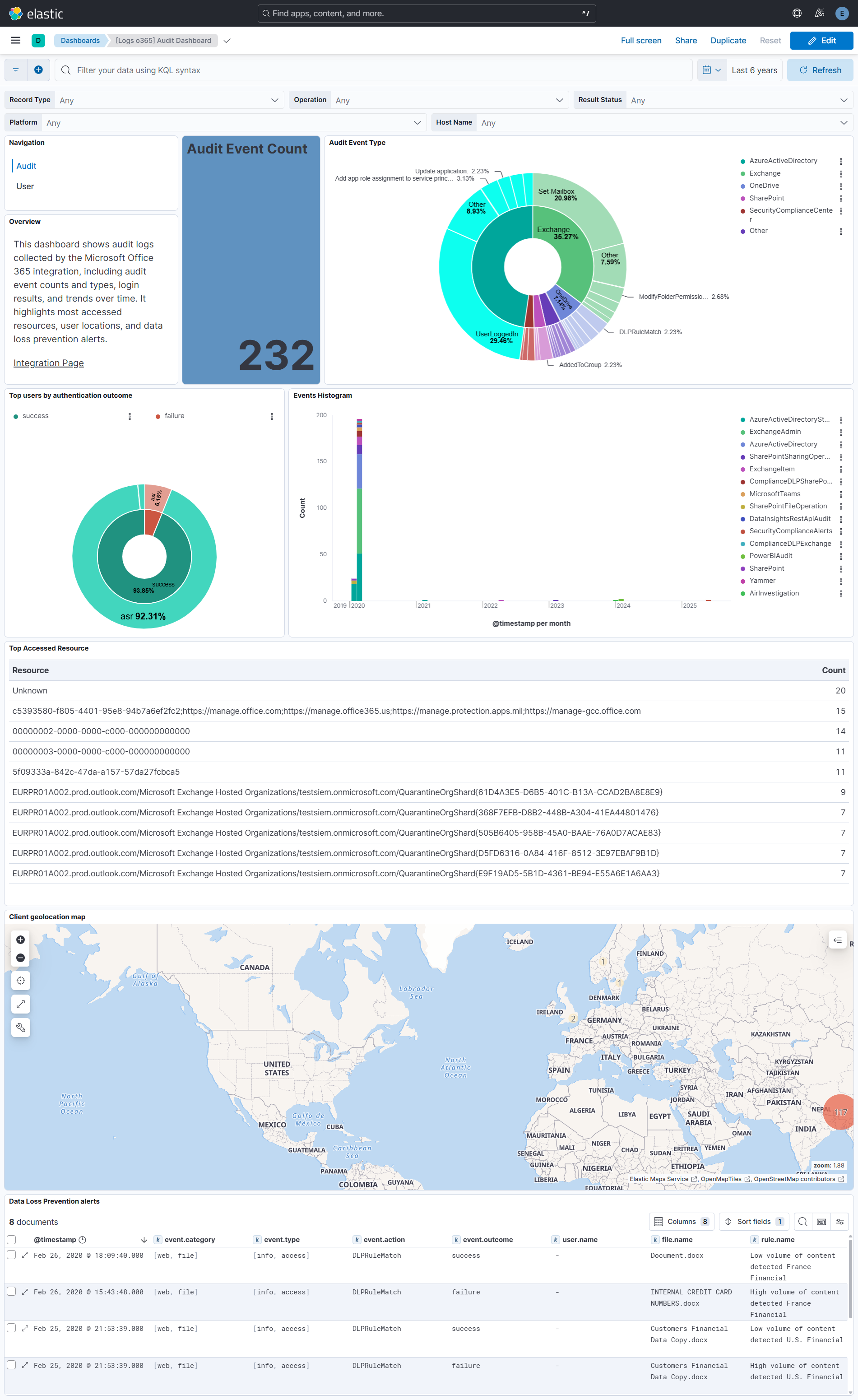Image resolution: width=858 pixels, height=1400 pixels.
Task: Click the success legend color dot
Action: [x=16, y=415]
